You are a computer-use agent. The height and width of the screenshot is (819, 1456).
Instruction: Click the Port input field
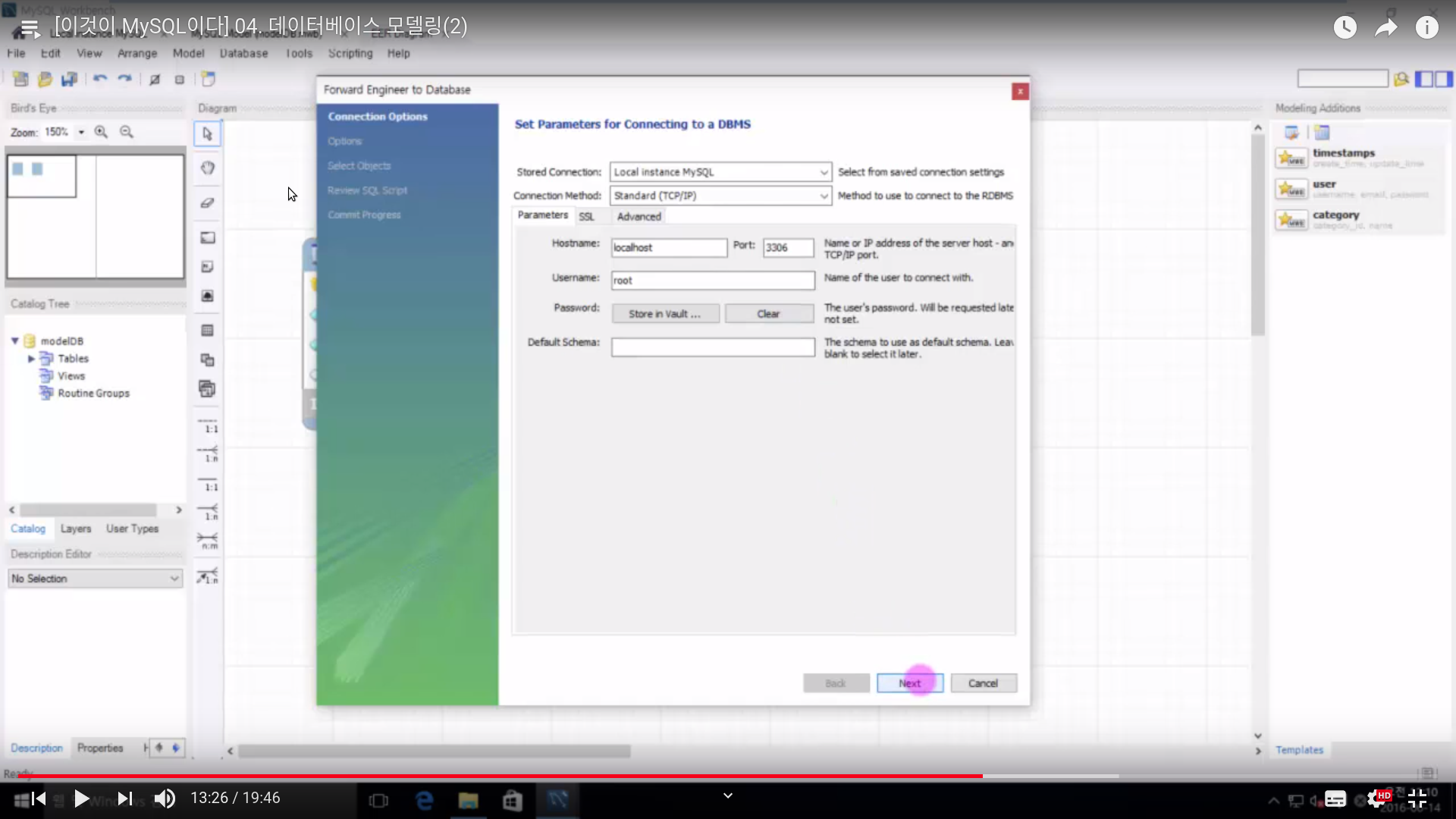tap(788, 248)
